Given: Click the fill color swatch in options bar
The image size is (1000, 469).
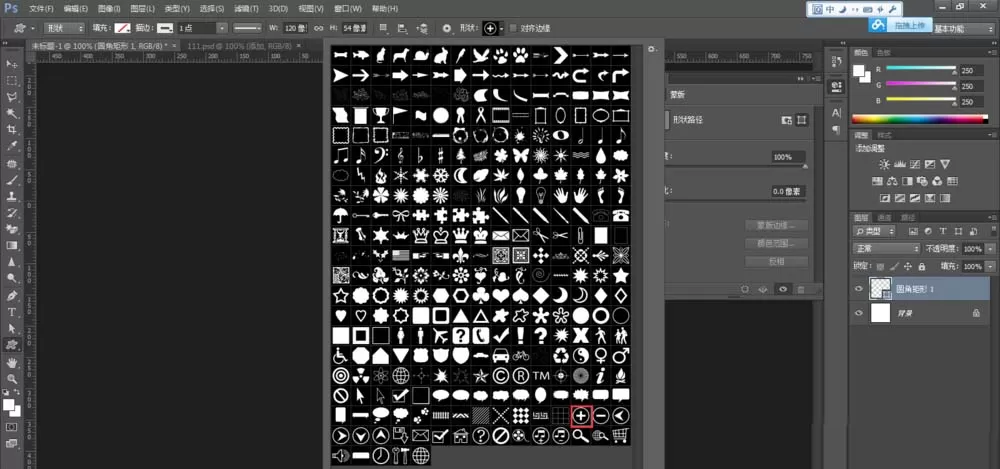Looking at the screenshot, I should click(x=122, y=28).
